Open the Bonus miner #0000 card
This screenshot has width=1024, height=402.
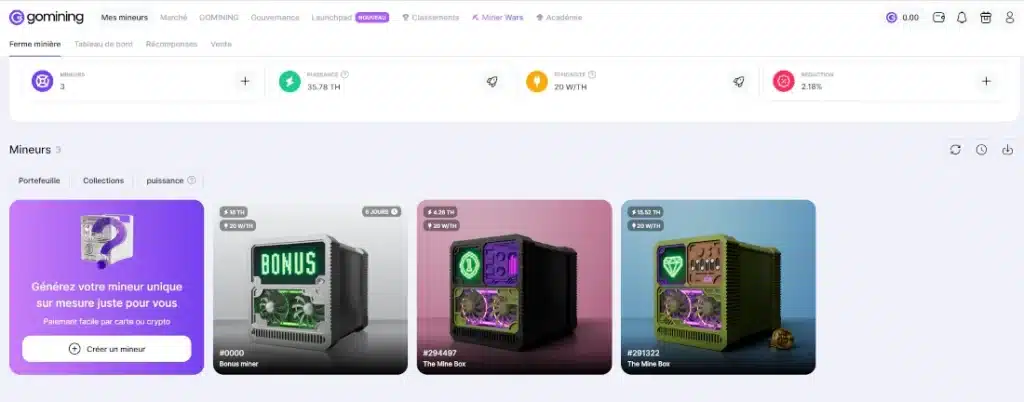tap(310, 287)
